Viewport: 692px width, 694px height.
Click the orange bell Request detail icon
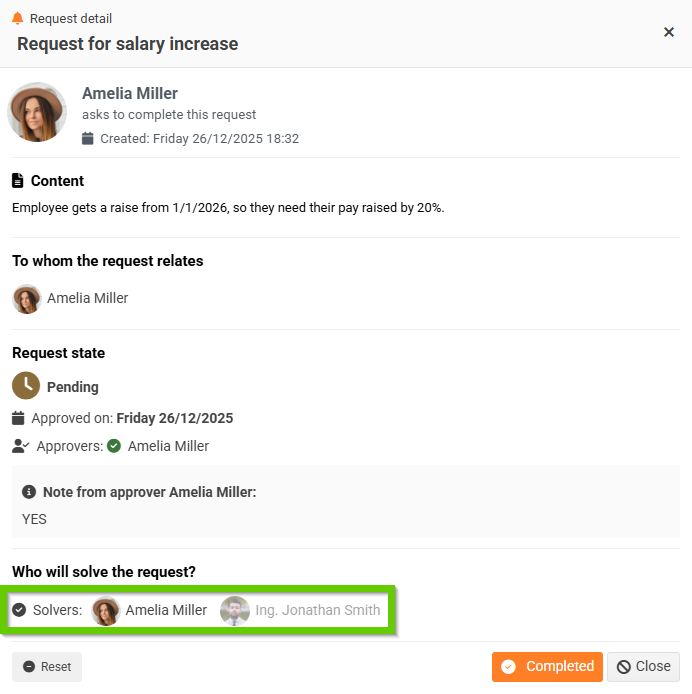tap(17, 18)
